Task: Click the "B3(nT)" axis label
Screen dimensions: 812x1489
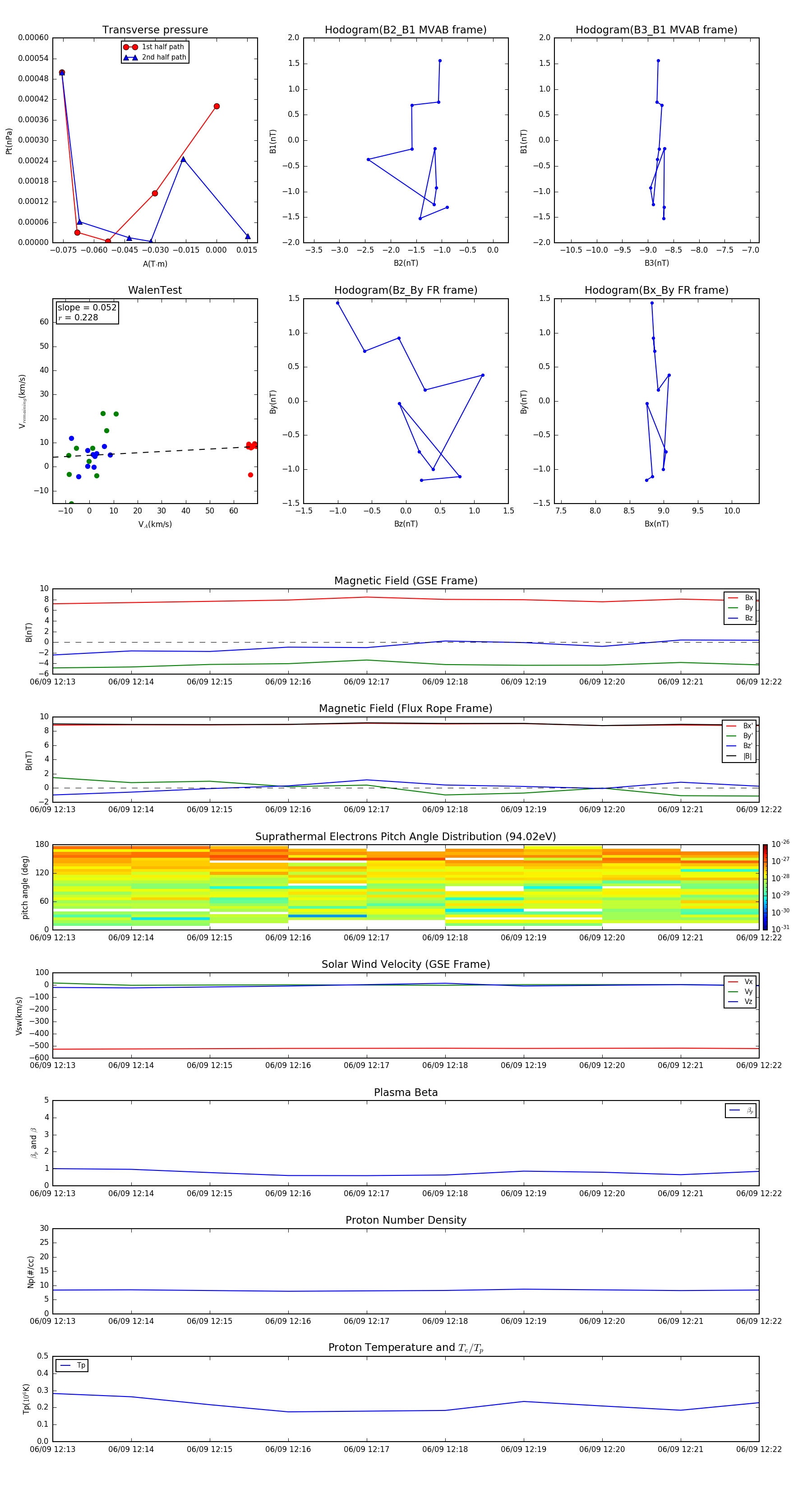Action: point(656,263)
